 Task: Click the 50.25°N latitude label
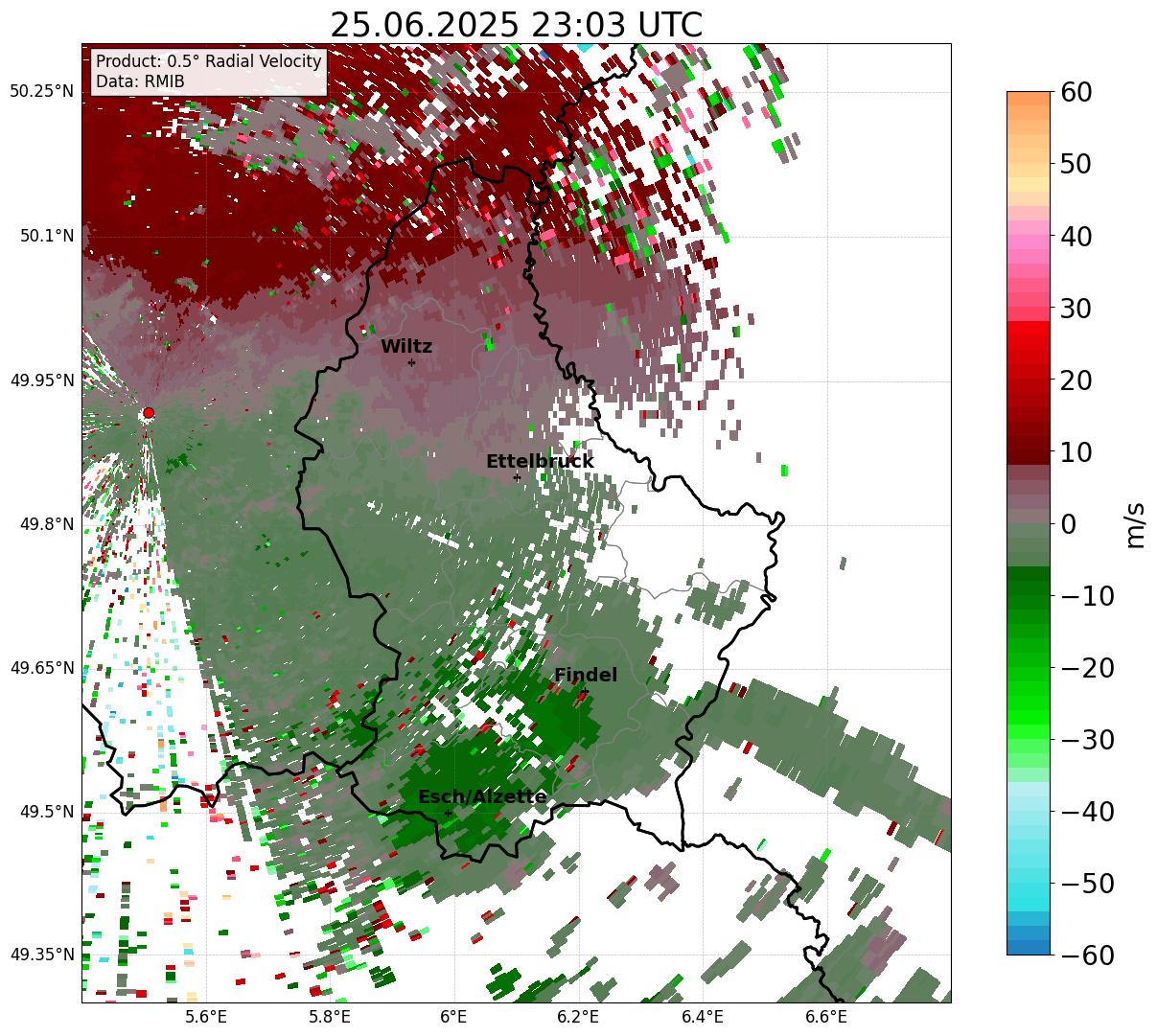tap(41, 92)
